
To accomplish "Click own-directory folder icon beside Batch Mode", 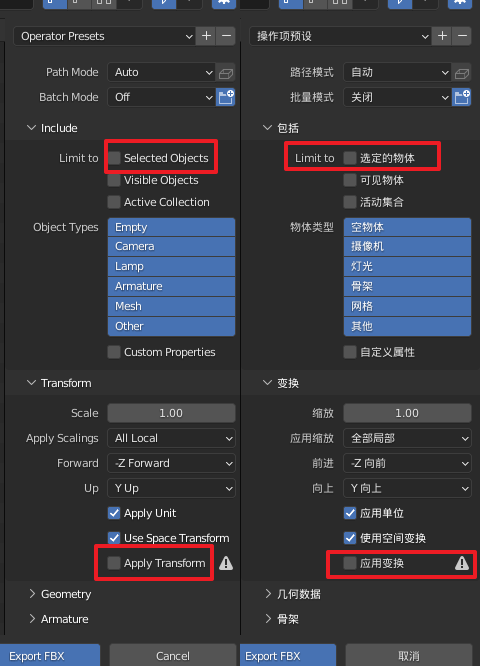I will [226, 97].
